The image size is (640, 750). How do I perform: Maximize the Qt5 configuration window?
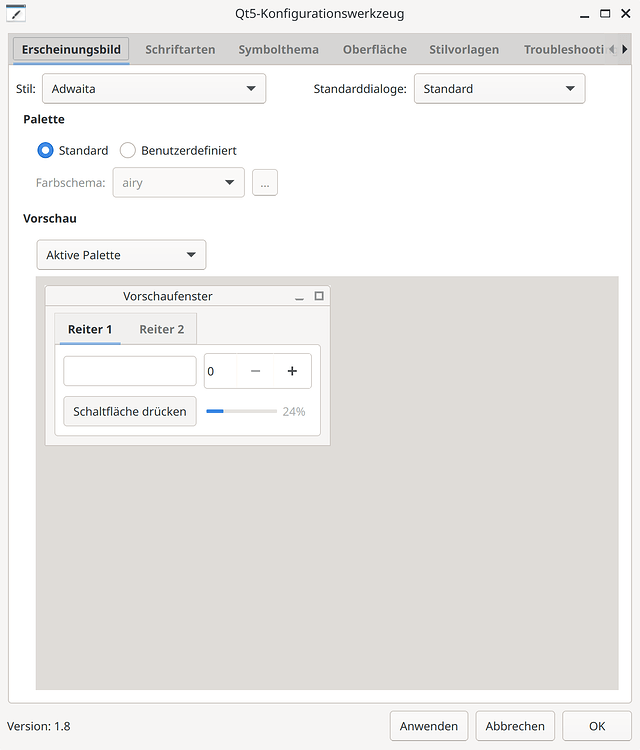tap(605, 13)
